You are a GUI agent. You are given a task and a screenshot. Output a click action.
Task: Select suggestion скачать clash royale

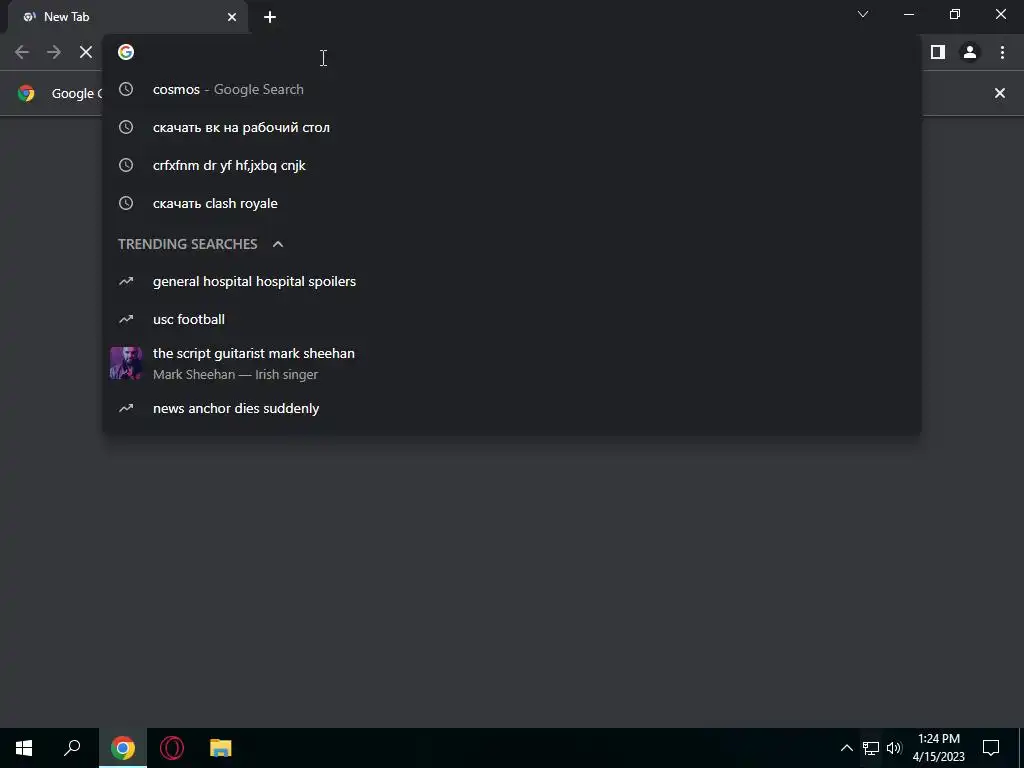pos(512,203)
